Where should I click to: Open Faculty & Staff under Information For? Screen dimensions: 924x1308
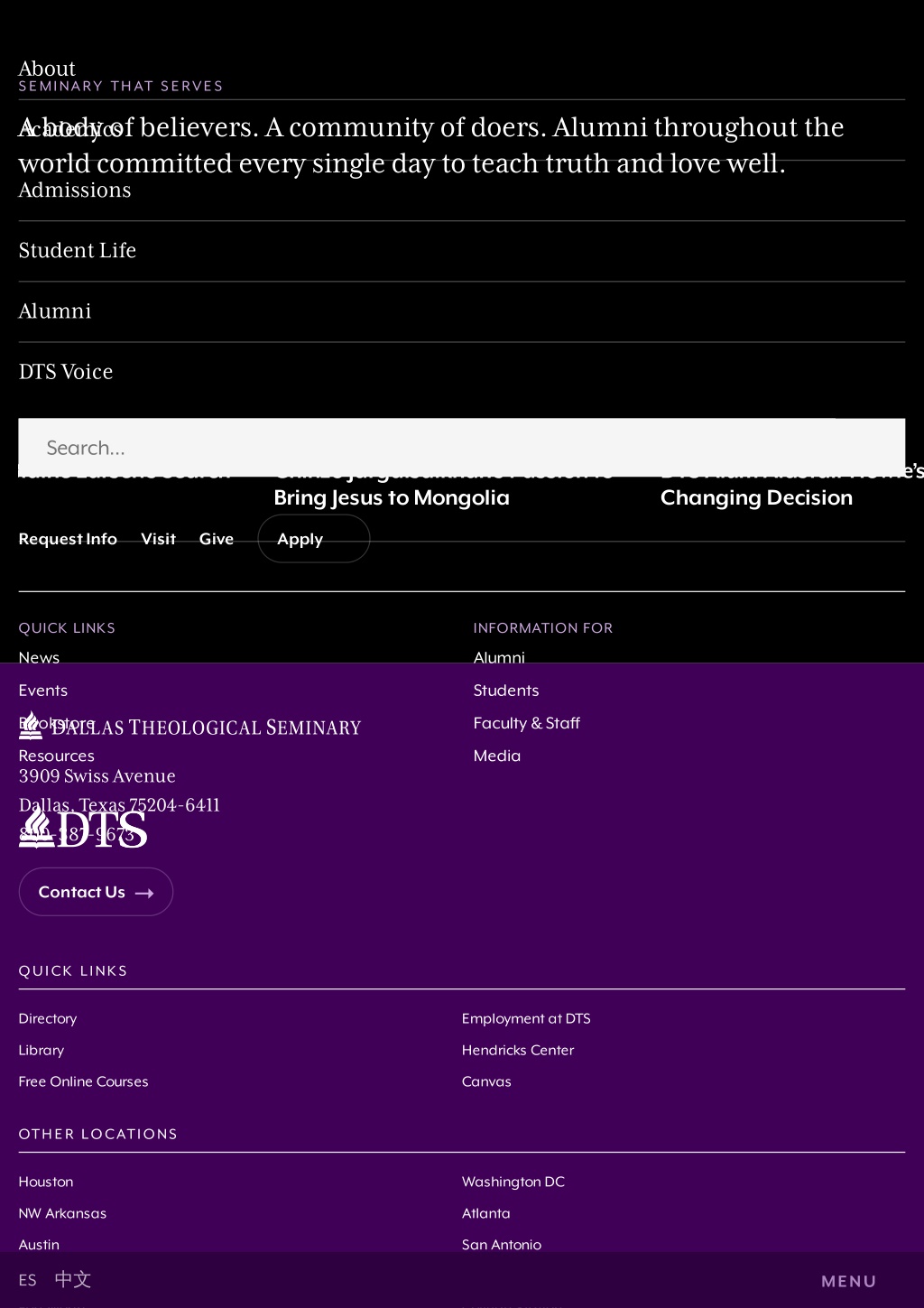click(527, 723)
